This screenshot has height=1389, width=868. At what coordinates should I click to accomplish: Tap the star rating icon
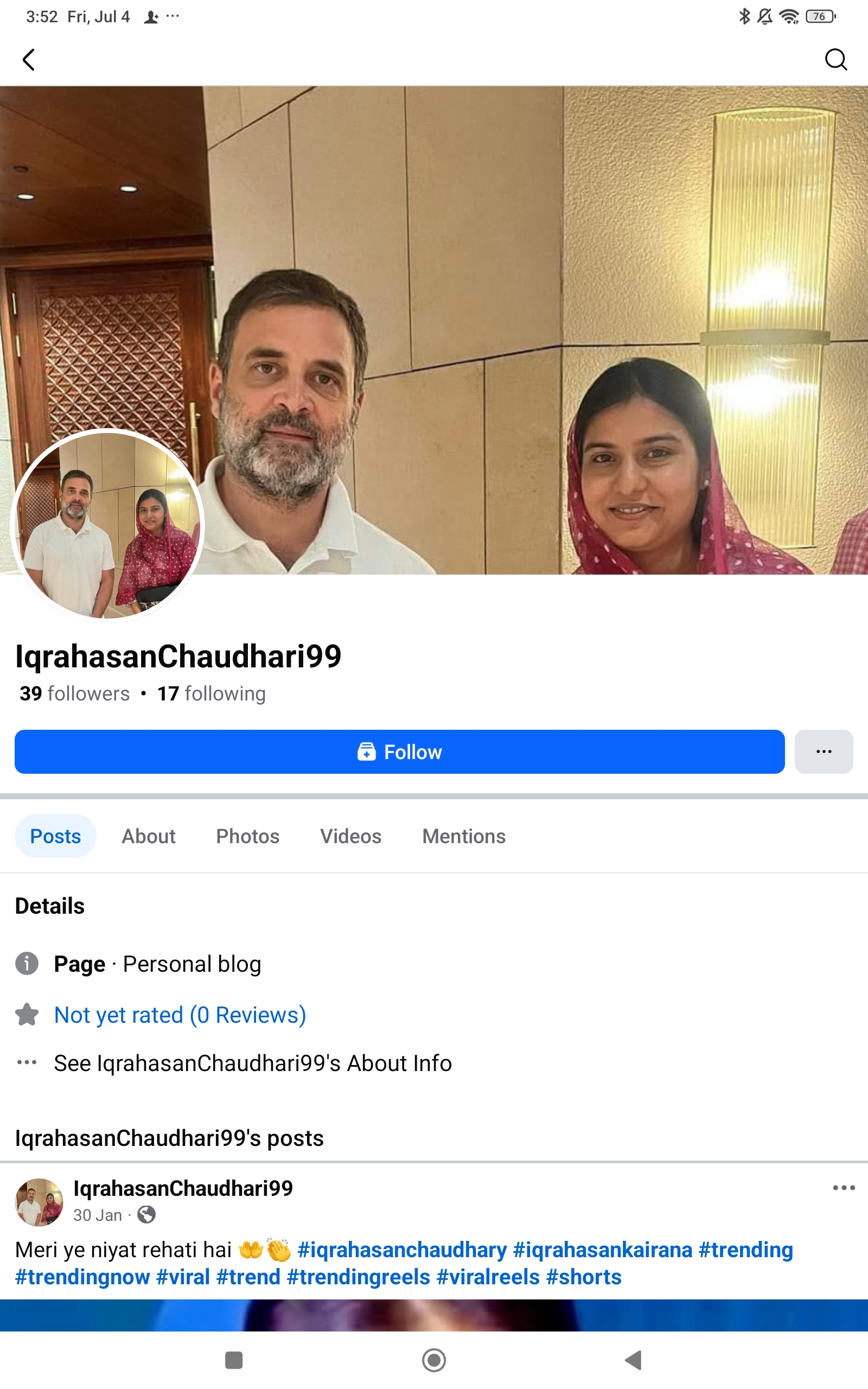coord(27,1014)
